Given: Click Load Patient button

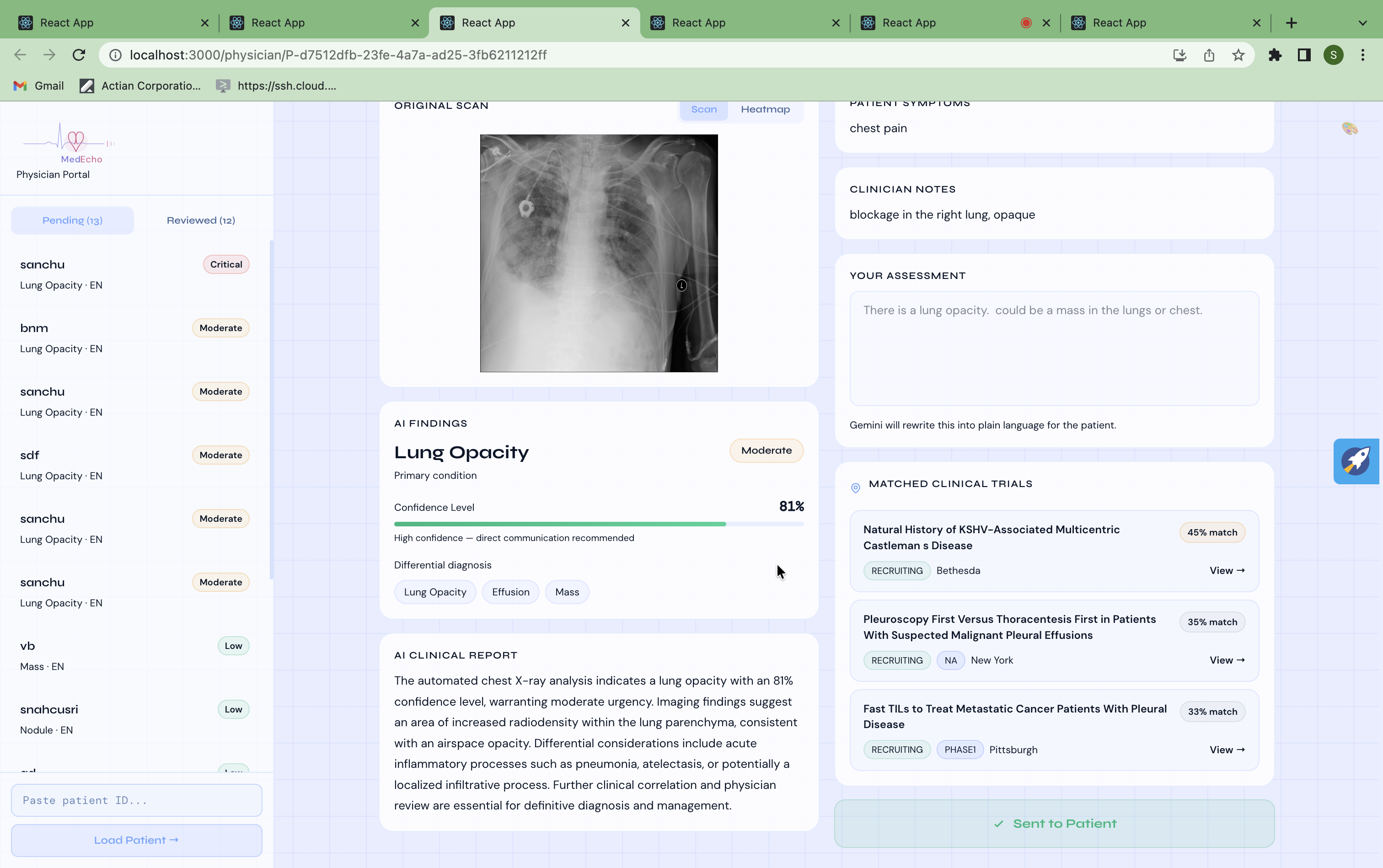Looking at the screenshot, I should coord(136,840).
